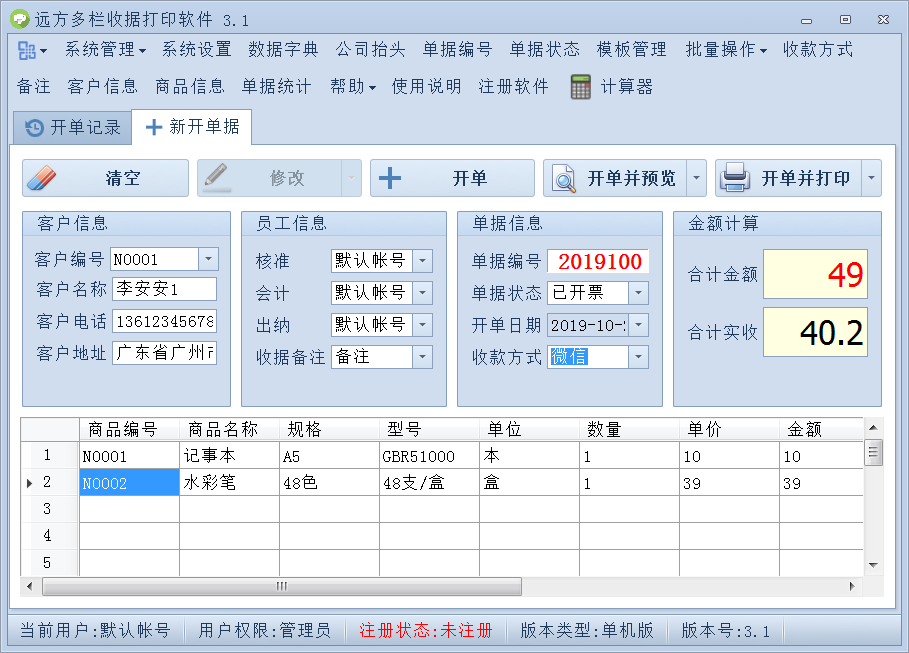Click the pencil icon on the 修改 button
This screenshot has width=909, height=653.
[x=218, y=177]
